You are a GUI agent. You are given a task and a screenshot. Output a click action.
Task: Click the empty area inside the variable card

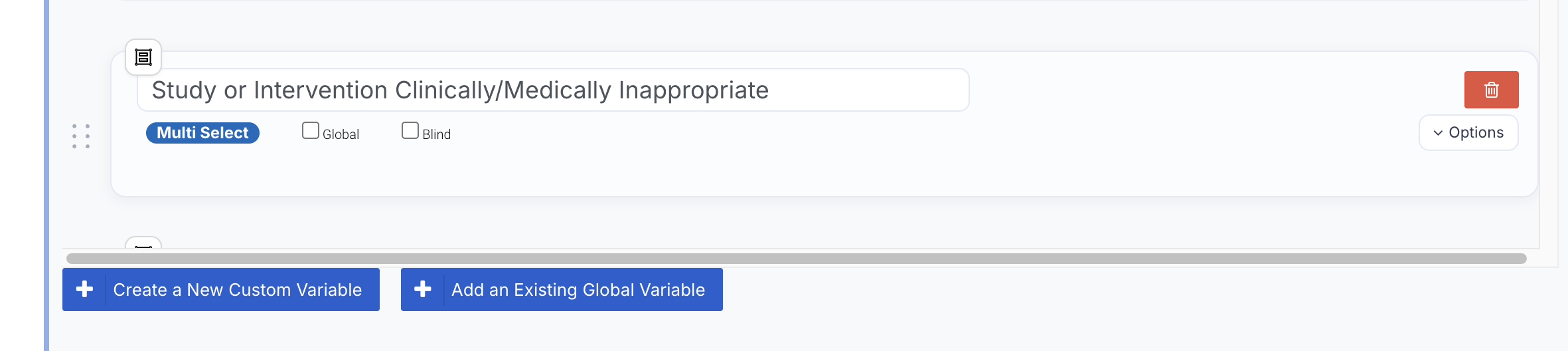[x=797, y=170]
